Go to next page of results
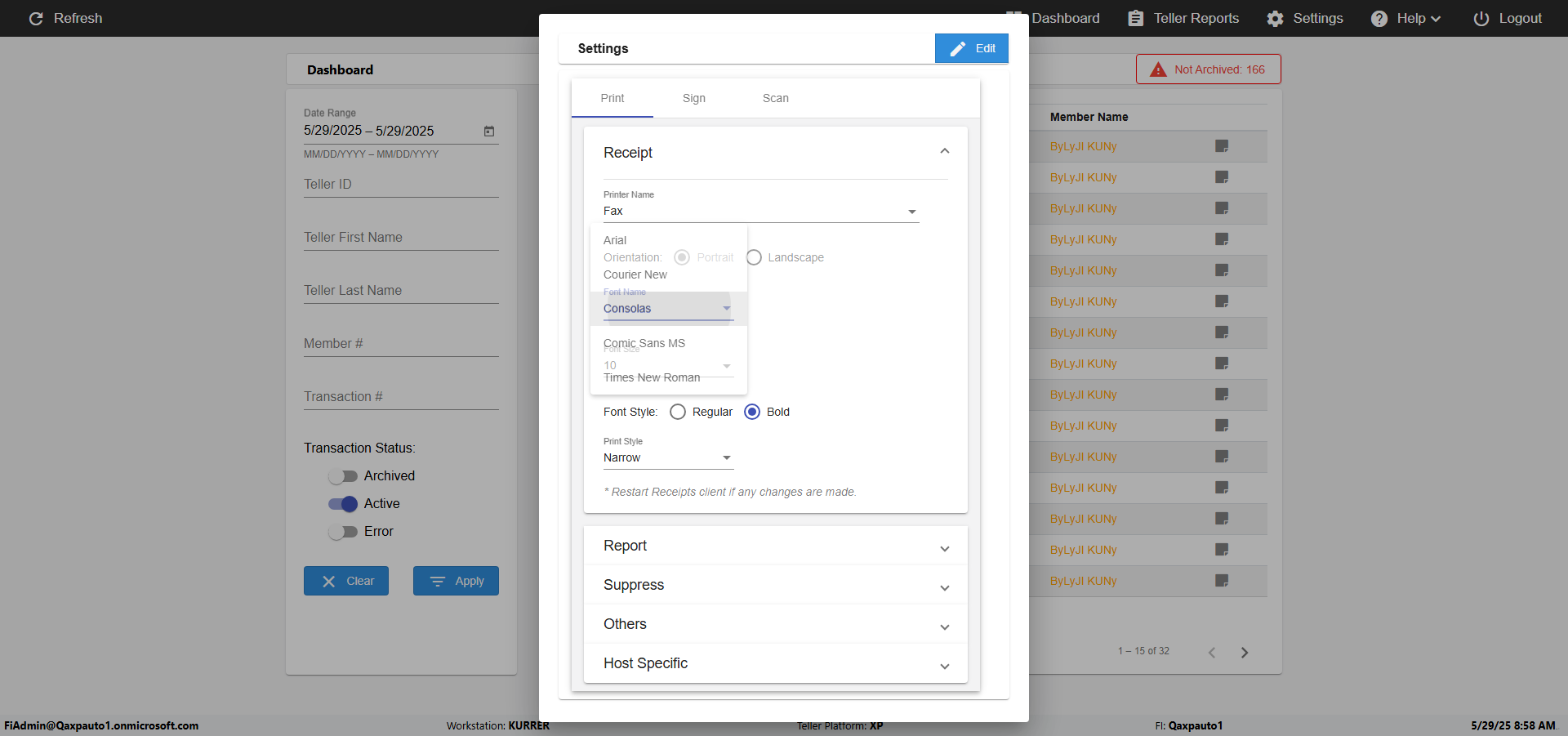This screenshot has height=736, width=1568. [x=1245, y=652]
